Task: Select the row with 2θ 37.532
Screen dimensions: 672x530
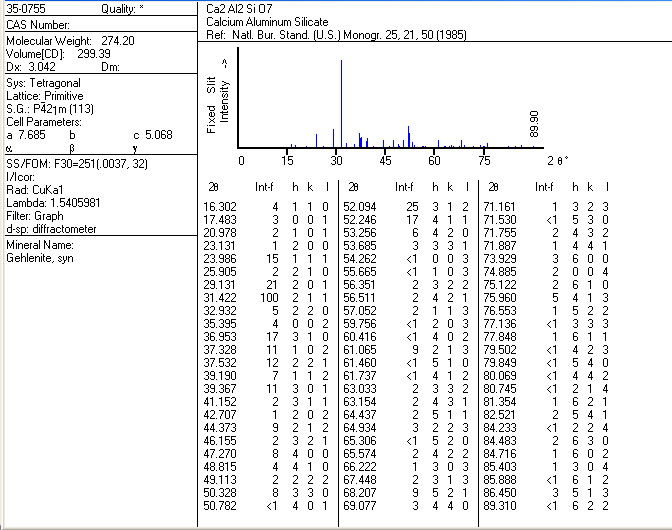Action: pyautogui.click(x=266, y=363)
